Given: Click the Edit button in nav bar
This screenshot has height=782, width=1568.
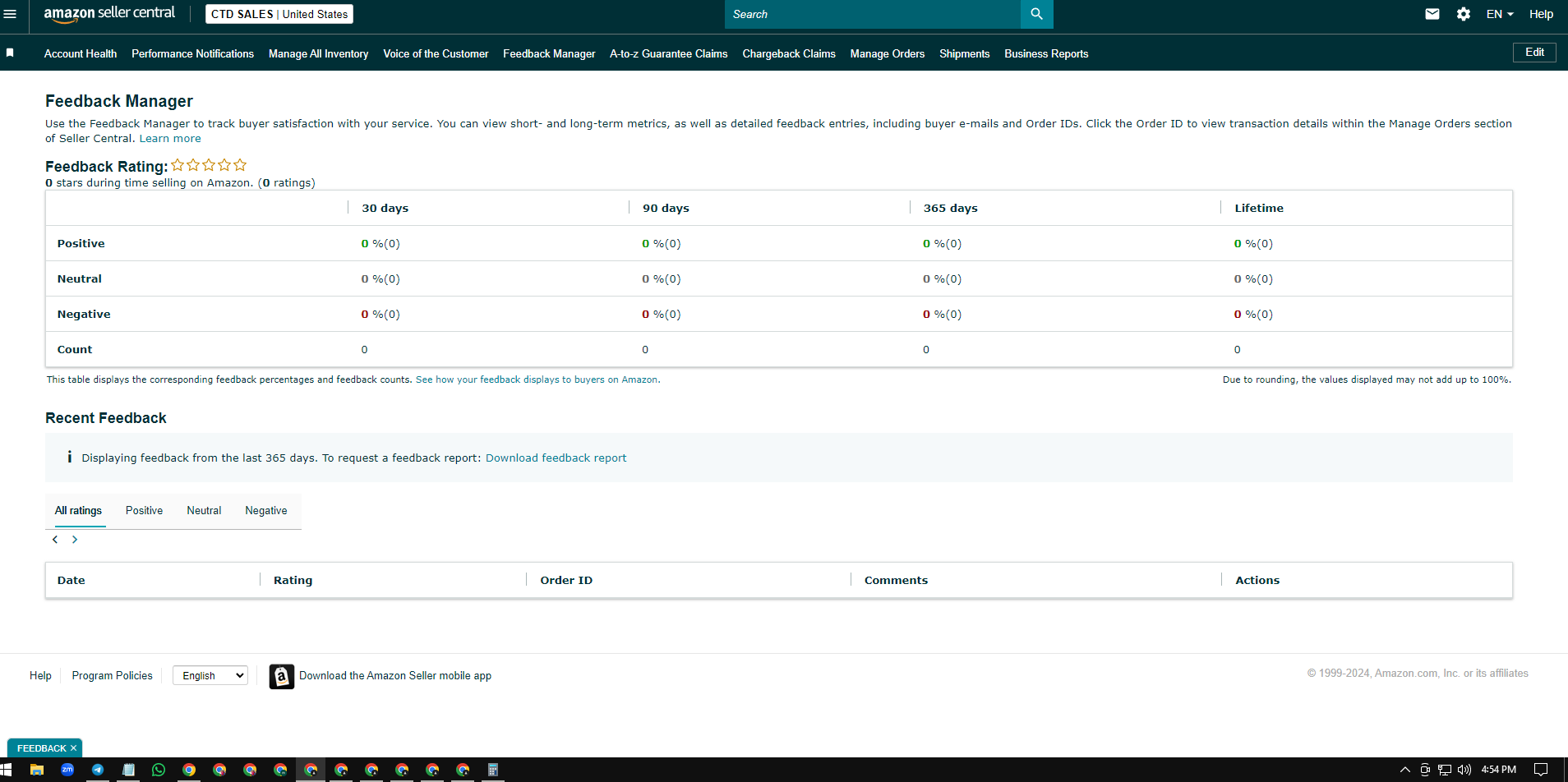Looking at the screenshot, I should point(1534,53).
